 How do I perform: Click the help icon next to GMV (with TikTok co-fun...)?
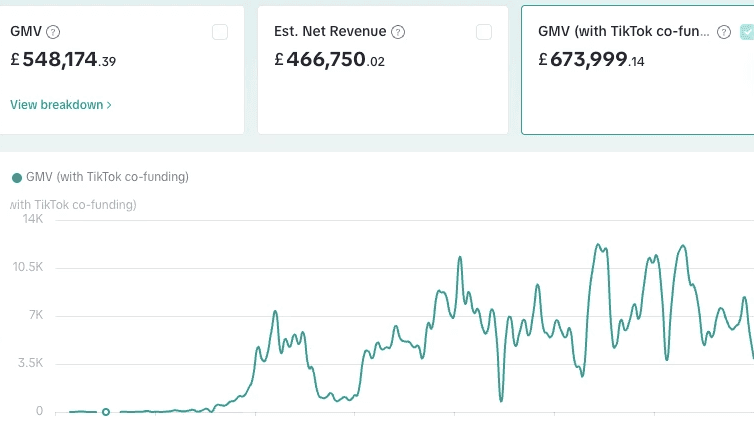724,32
